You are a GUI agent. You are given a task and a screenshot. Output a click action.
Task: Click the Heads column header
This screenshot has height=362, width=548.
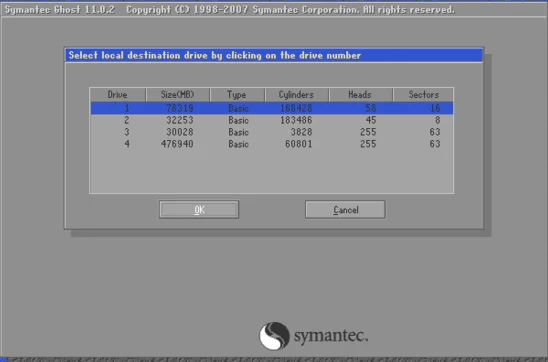point(361,95)
